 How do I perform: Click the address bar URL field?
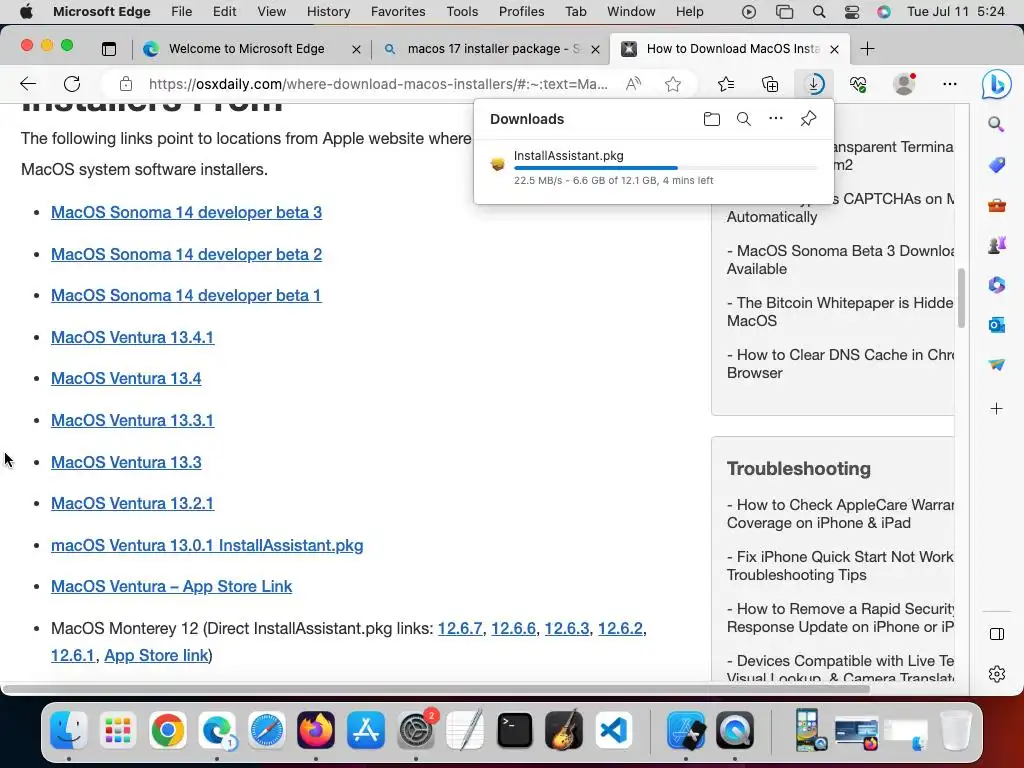click(x=378, y=84)
